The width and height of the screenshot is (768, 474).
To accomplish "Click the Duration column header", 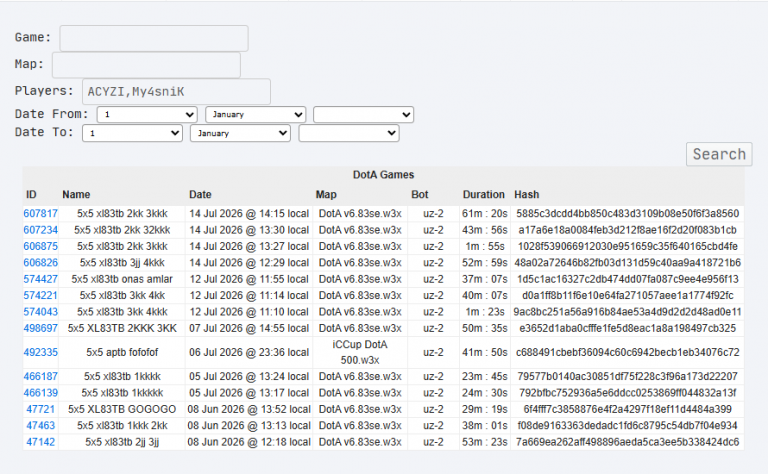I will (483, 194).
